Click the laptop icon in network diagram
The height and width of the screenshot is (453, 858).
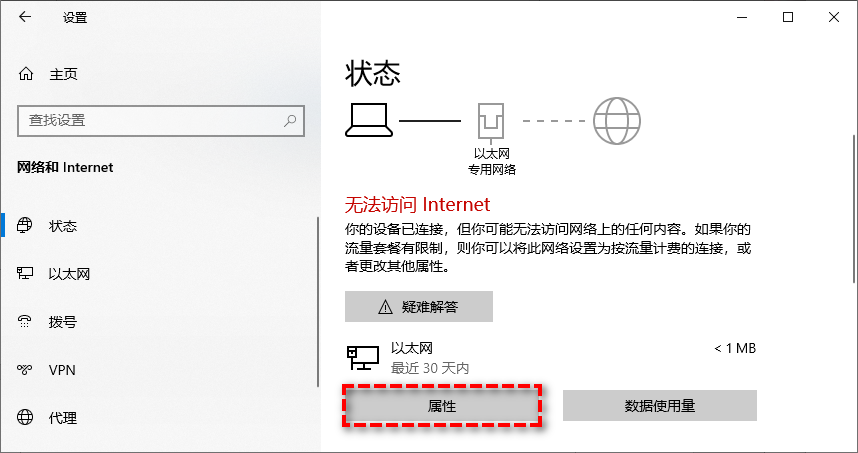(369, 120)
